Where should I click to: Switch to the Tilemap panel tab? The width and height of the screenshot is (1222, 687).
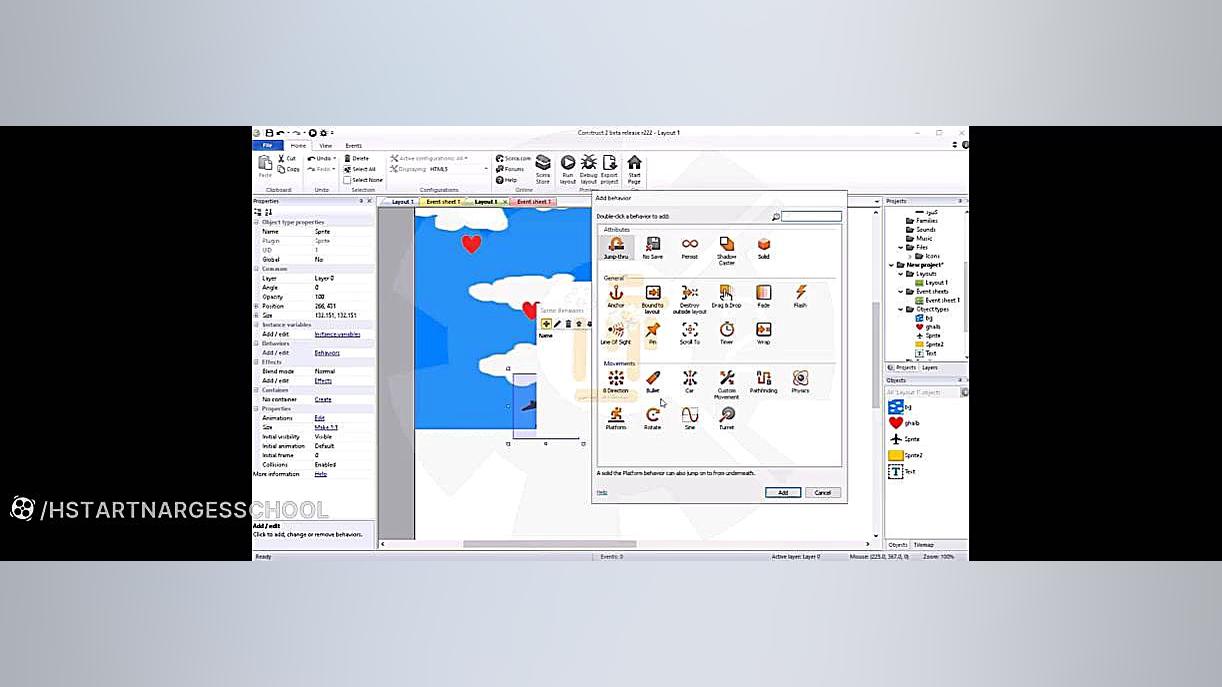tap(924, 545)
